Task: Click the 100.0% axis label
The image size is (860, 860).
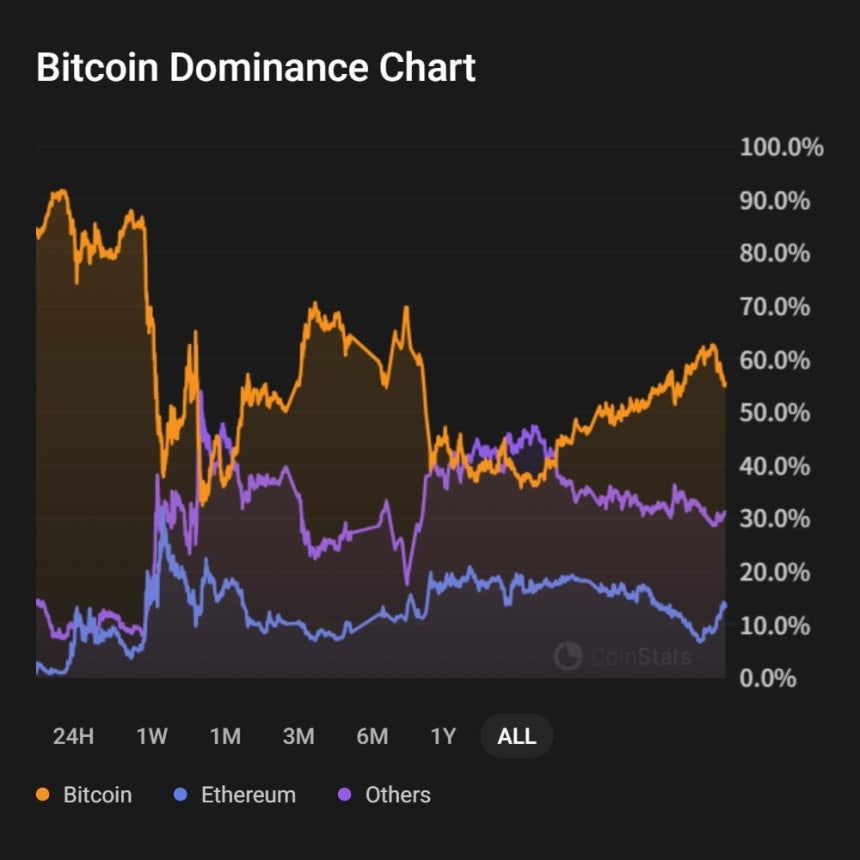Action: pos(781,148)
